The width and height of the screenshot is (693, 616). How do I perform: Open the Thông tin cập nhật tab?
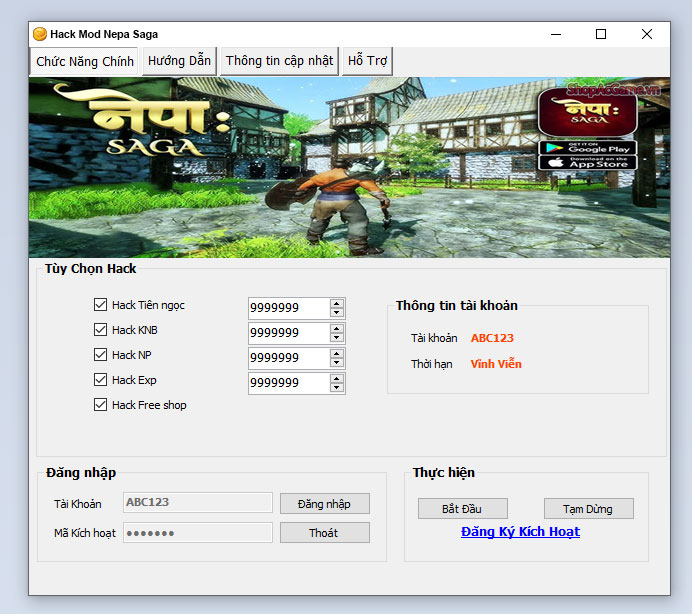279,61
